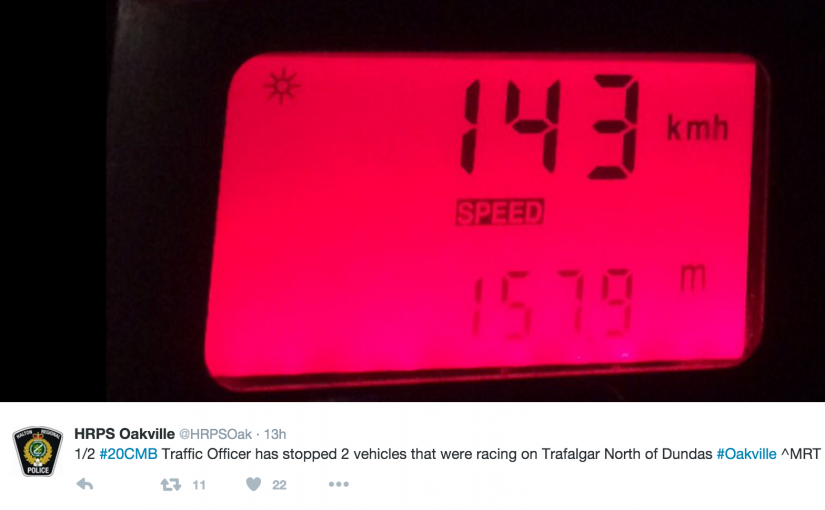Like the tweet with heart icon
This screenshot has width=825, height=510.
click(x=254, y=484)
